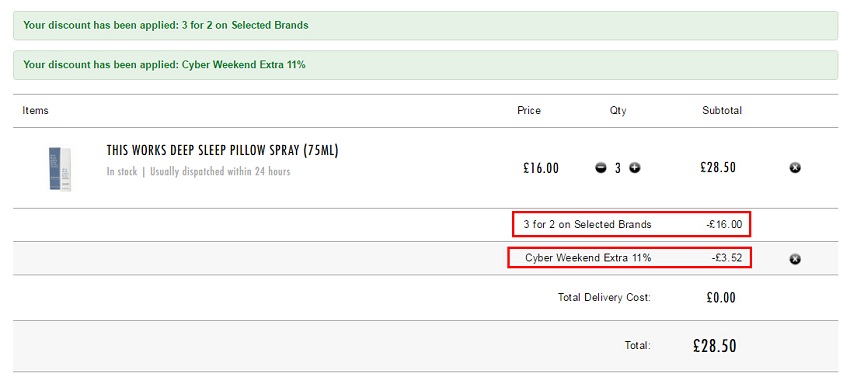Decrease quantity with the minus icon
The height and width of the screenshot is (380, 850).
(x=601, y=168)
